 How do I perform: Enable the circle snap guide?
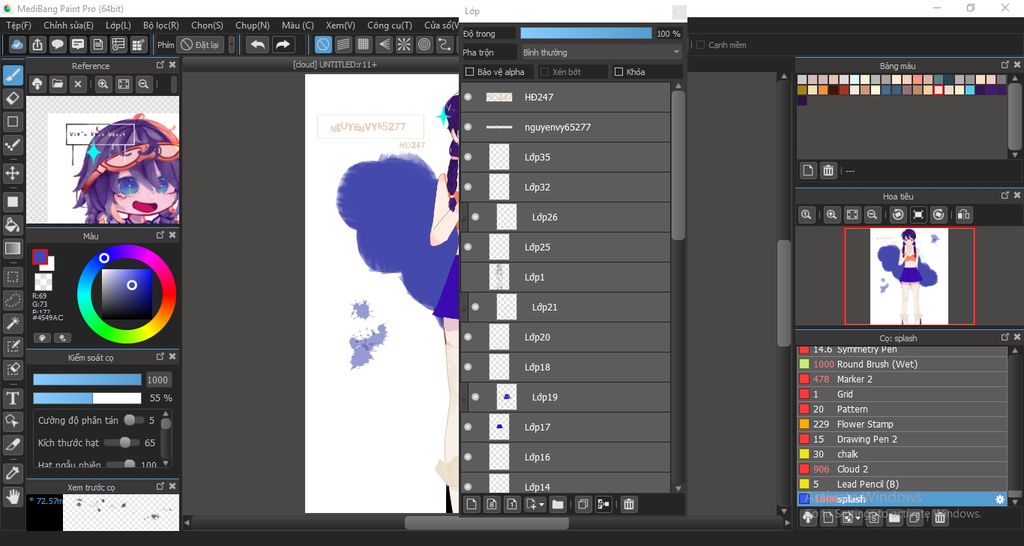click(424, 44)
